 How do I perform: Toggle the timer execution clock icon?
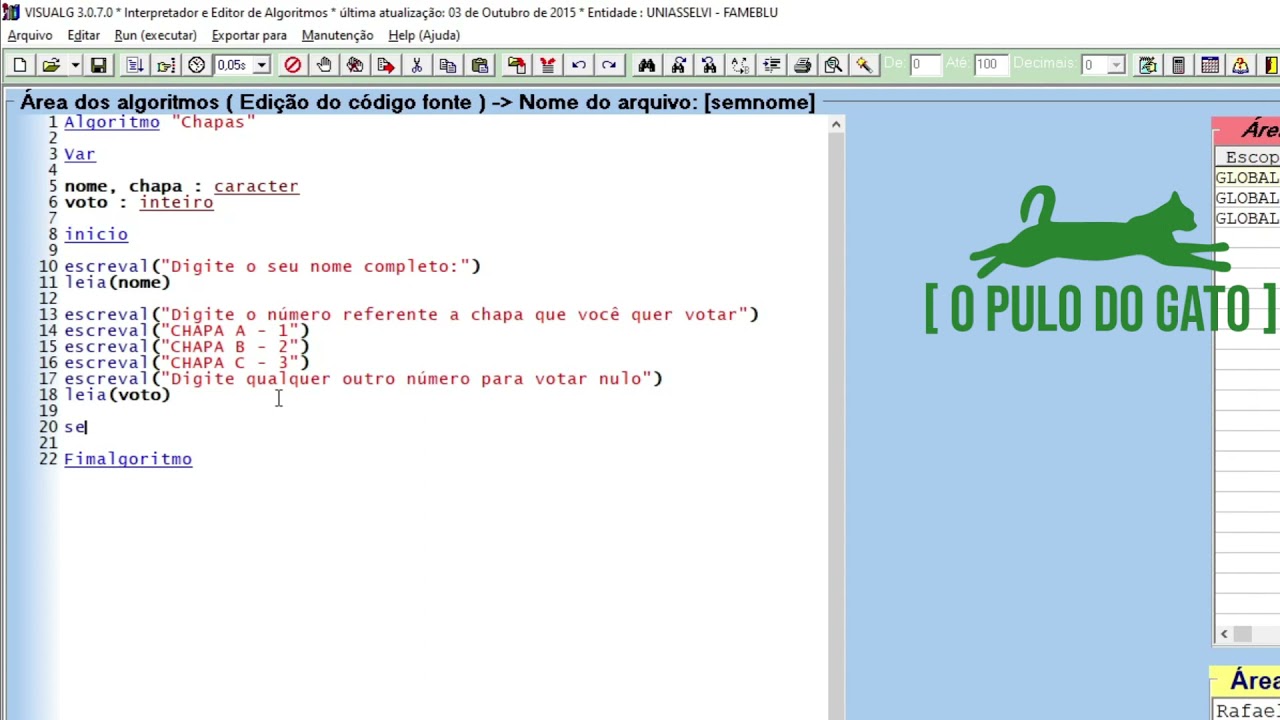pos(197,65)
